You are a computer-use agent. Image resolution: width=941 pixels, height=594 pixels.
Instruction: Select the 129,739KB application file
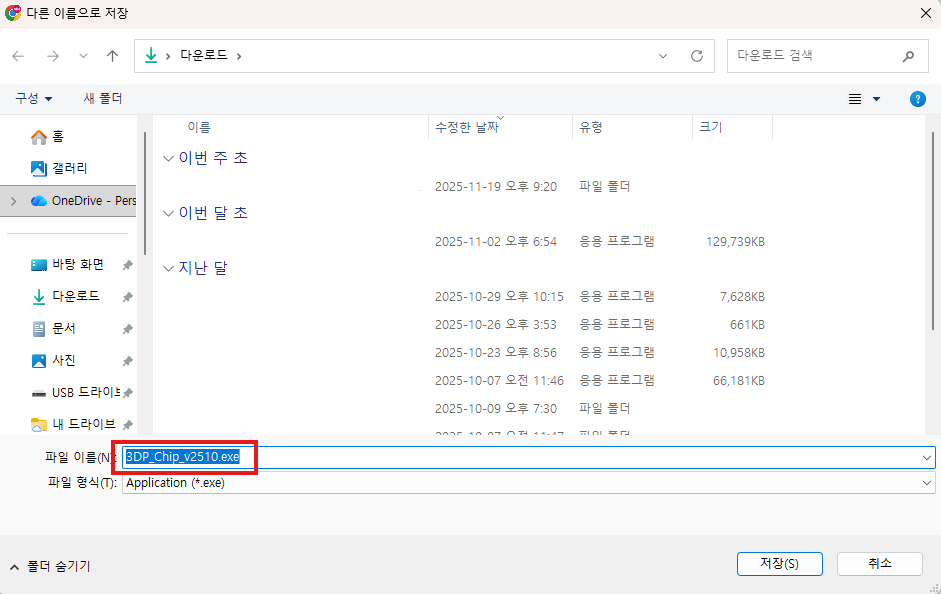click(465, 242)
